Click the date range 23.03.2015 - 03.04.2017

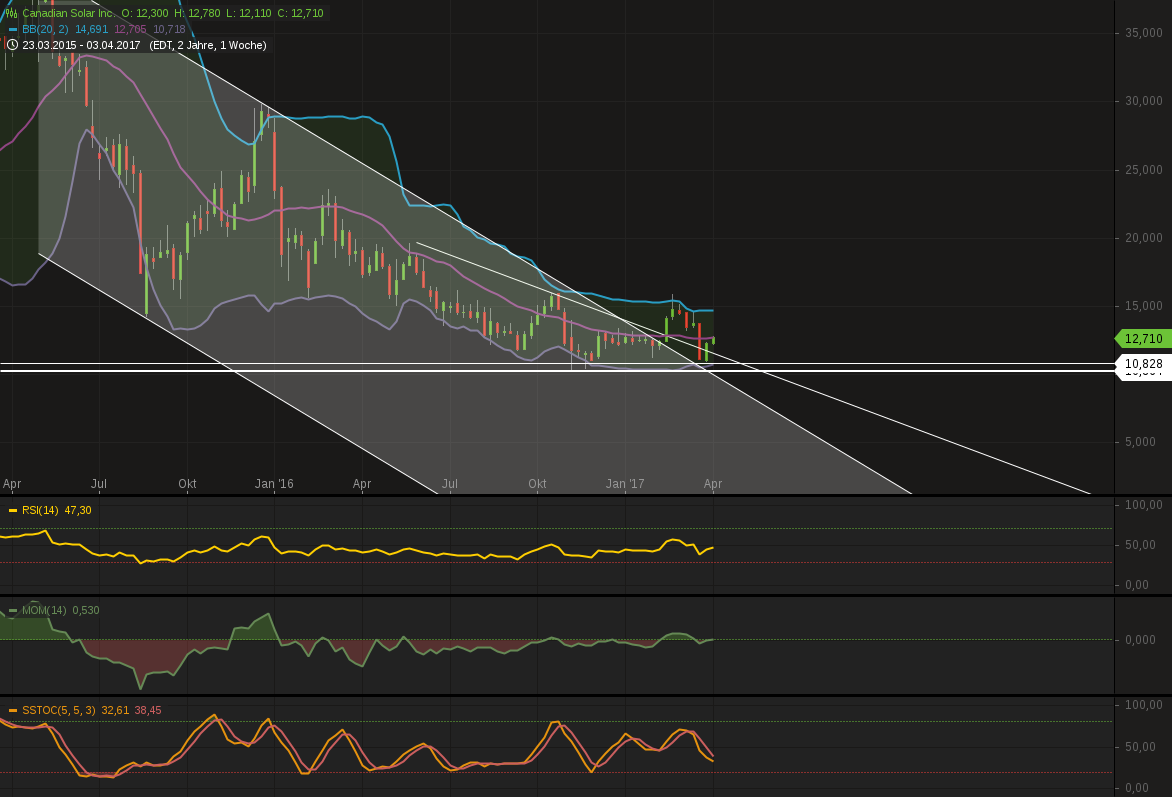82,45
